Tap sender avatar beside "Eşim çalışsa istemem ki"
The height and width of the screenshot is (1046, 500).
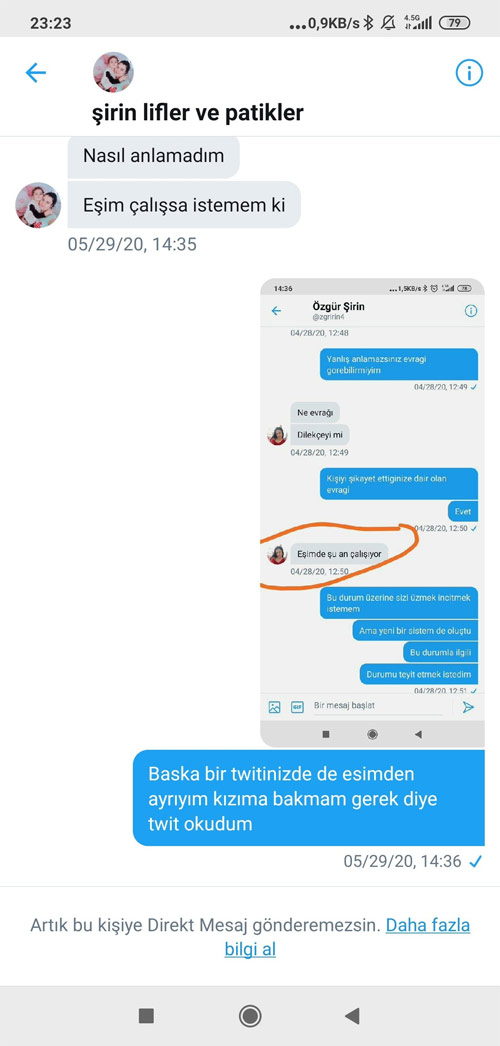38,205
